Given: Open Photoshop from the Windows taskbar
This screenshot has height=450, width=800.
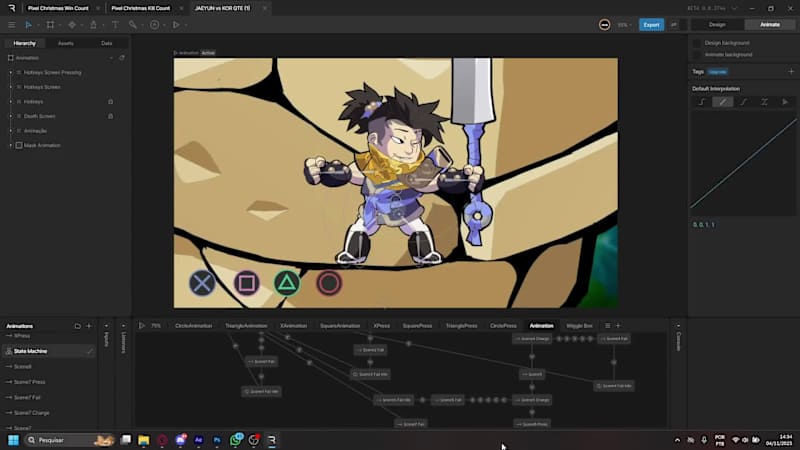Looking at the screenshot, I should point(217,440).
